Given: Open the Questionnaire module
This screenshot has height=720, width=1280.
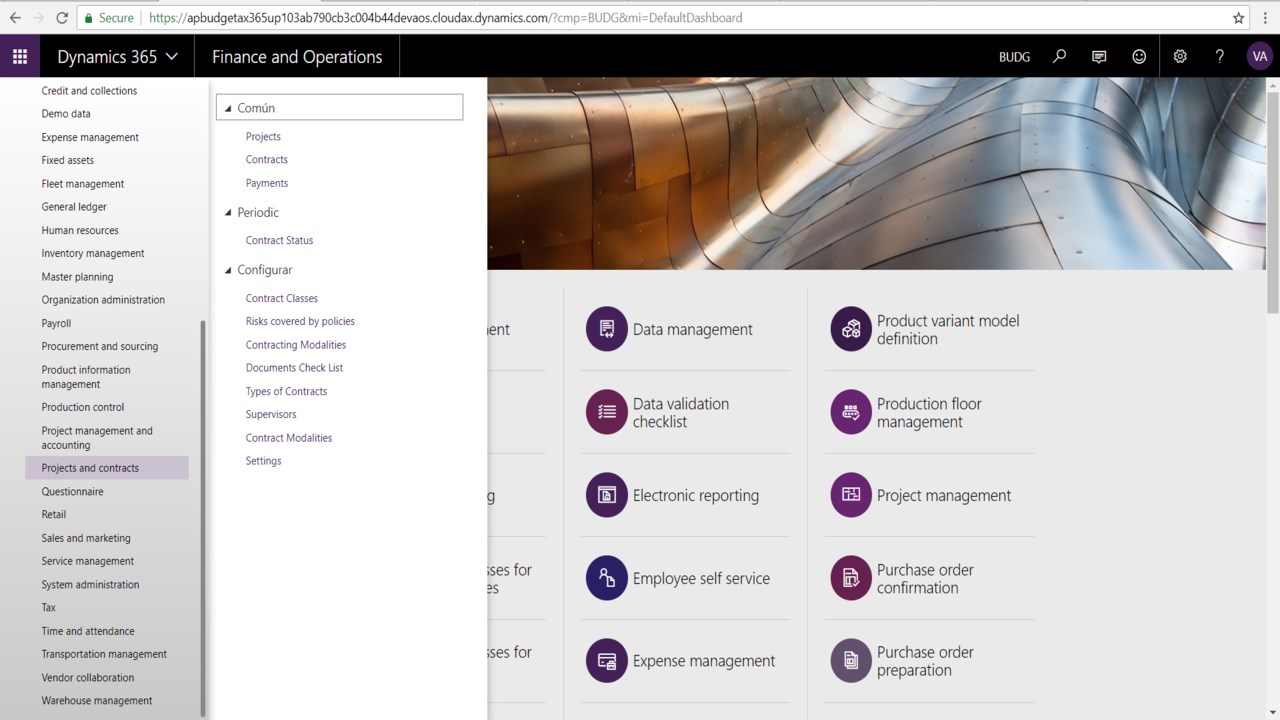Looking at the screenshot, I should coord(72,492).
